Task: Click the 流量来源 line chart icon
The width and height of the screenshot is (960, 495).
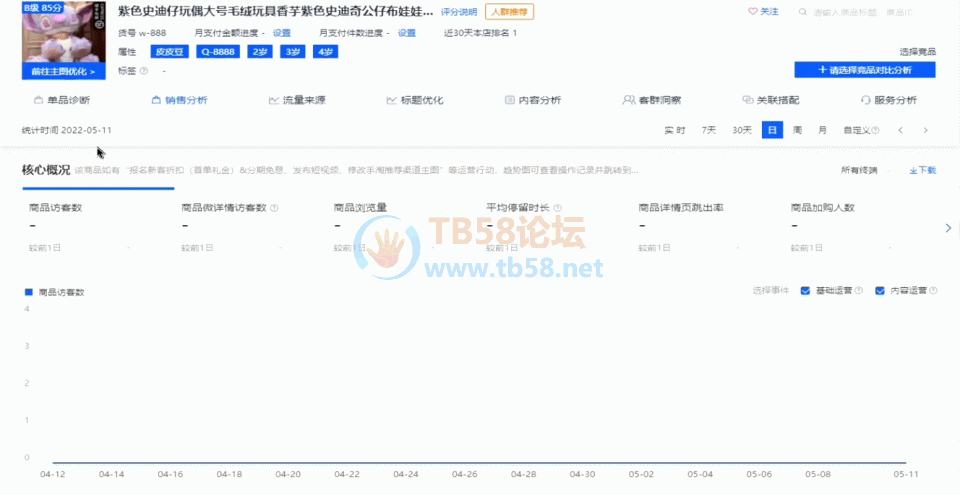Action: (x=274, y=101)
